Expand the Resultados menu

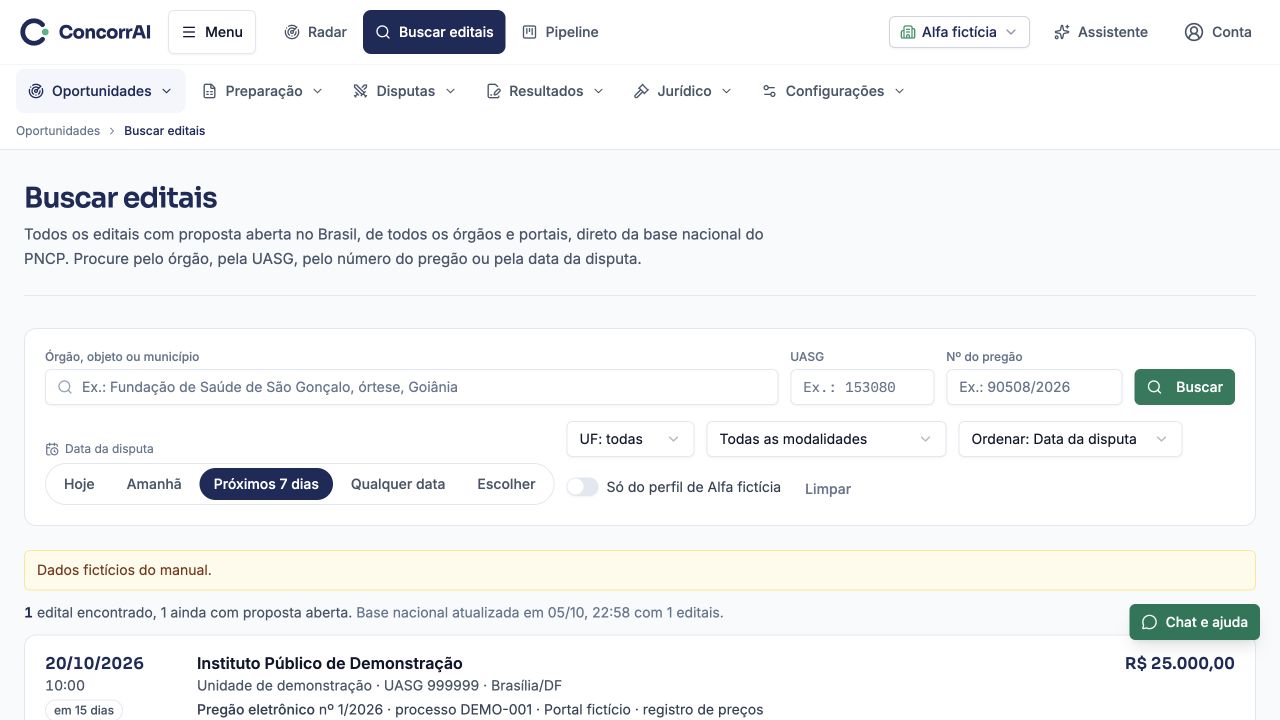click(545, 91)
